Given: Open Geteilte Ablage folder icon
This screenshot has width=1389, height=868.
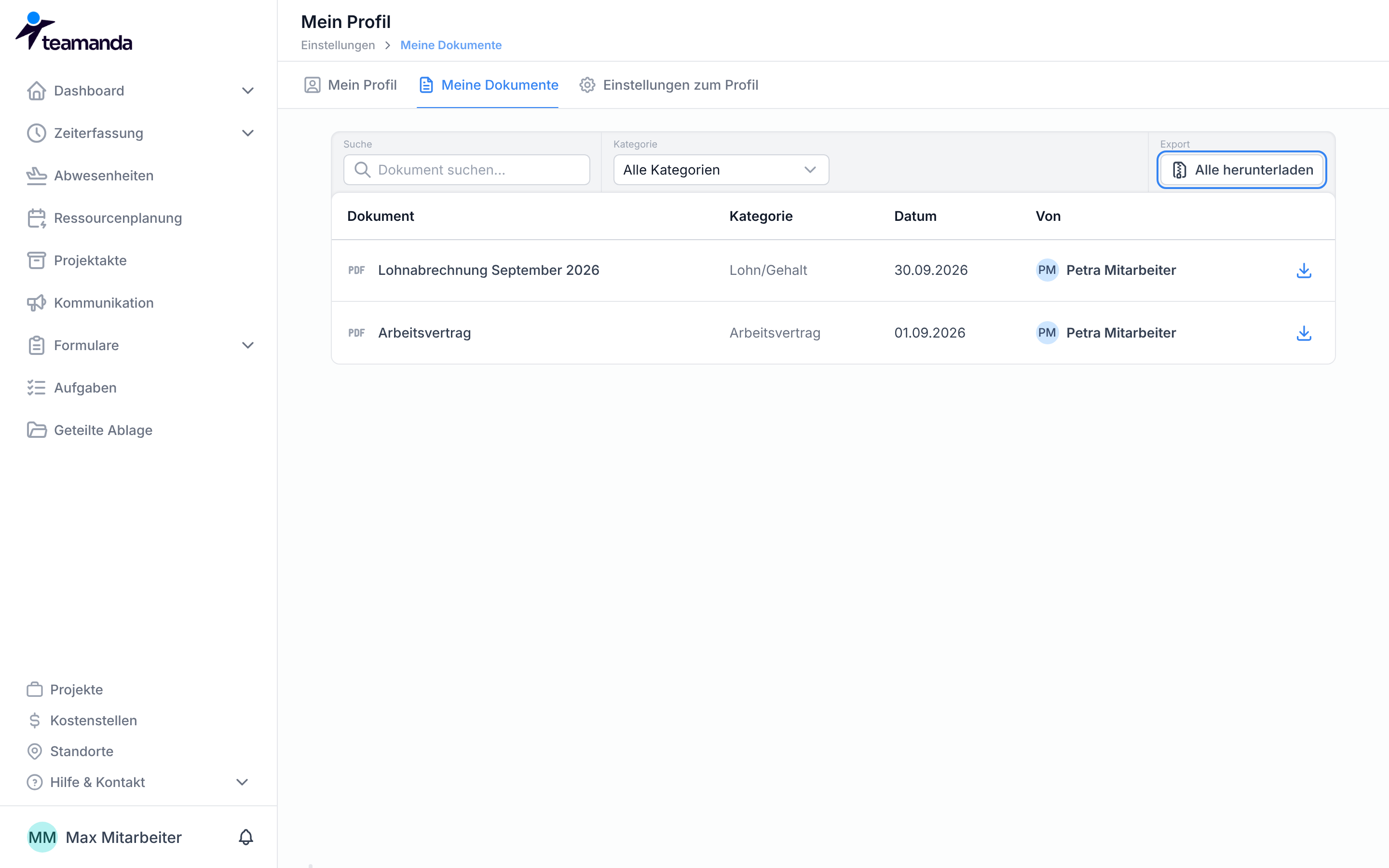Looking at the screenshot, I should 37,430.
